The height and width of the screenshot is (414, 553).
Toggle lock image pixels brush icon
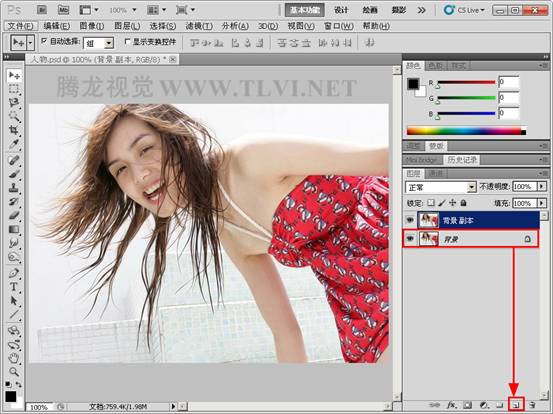442,203
